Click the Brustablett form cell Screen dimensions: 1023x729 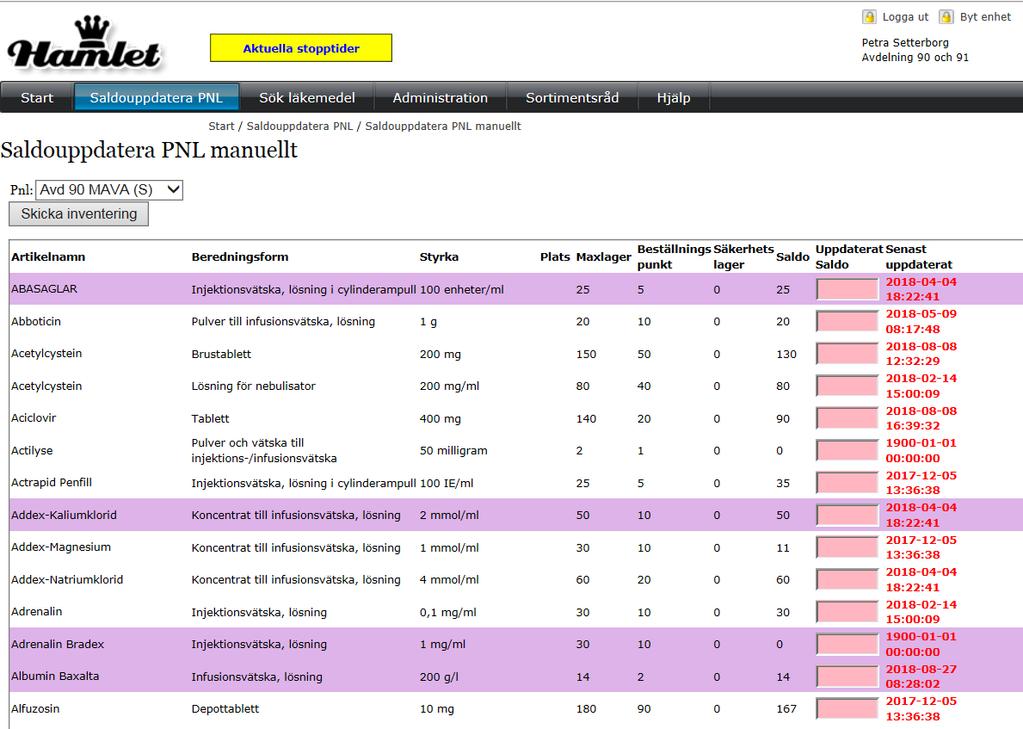click(x=221, y=354)
